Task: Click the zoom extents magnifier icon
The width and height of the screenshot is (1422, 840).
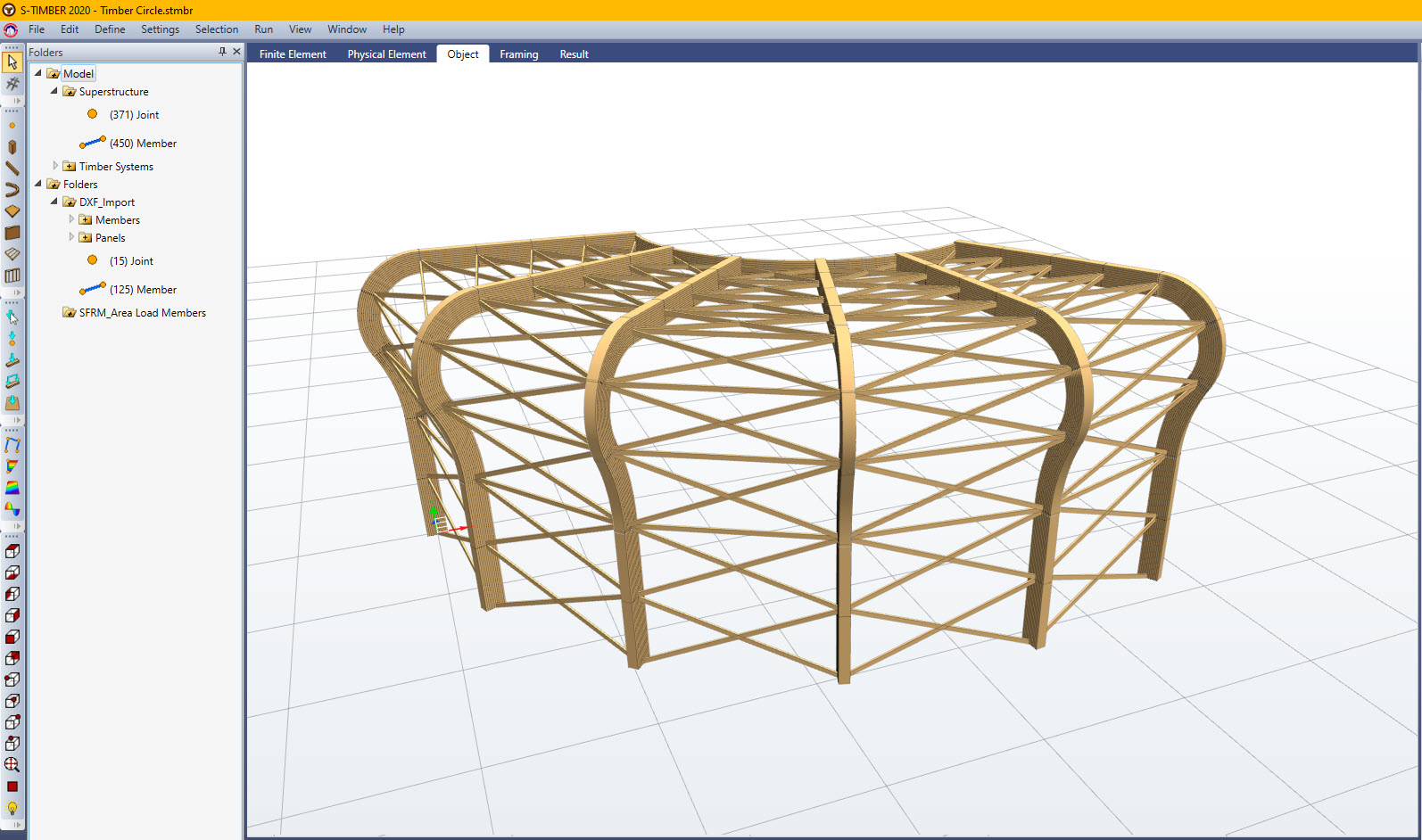Action: point(12,765)
